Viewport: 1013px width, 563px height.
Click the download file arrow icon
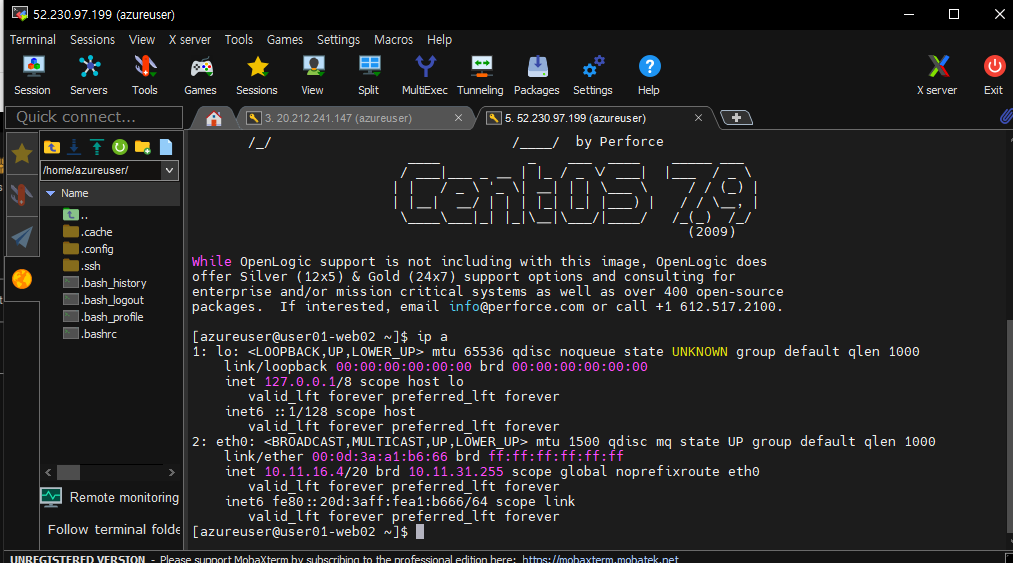point(74,147)
